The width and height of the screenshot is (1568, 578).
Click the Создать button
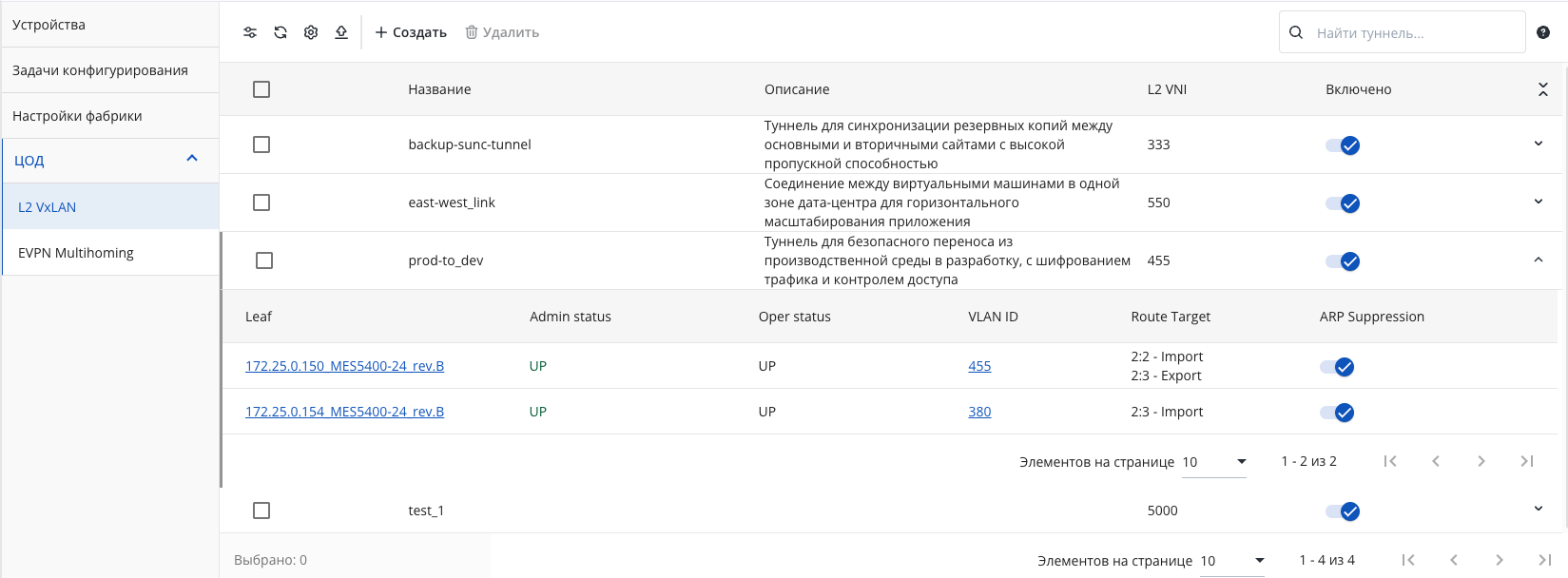tap(411, 32)
